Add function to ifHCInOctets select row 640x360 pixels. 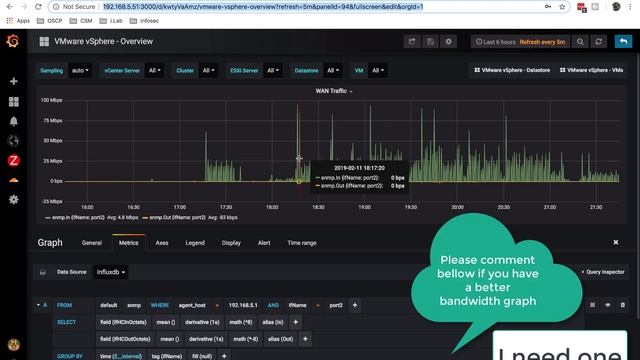[296, 322]
